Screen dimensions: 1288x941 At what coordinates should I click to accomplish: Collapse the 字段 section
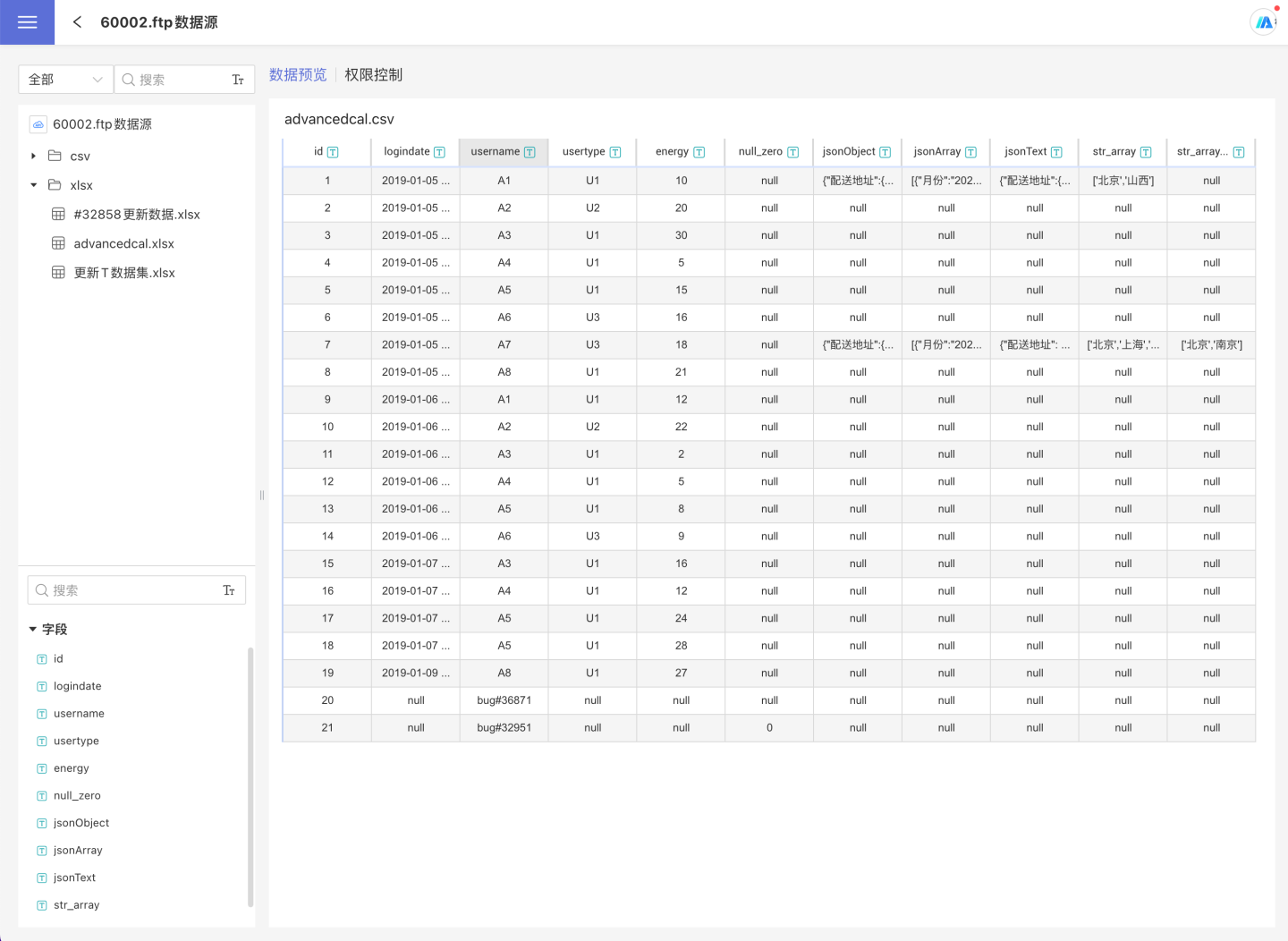(33, 630)
